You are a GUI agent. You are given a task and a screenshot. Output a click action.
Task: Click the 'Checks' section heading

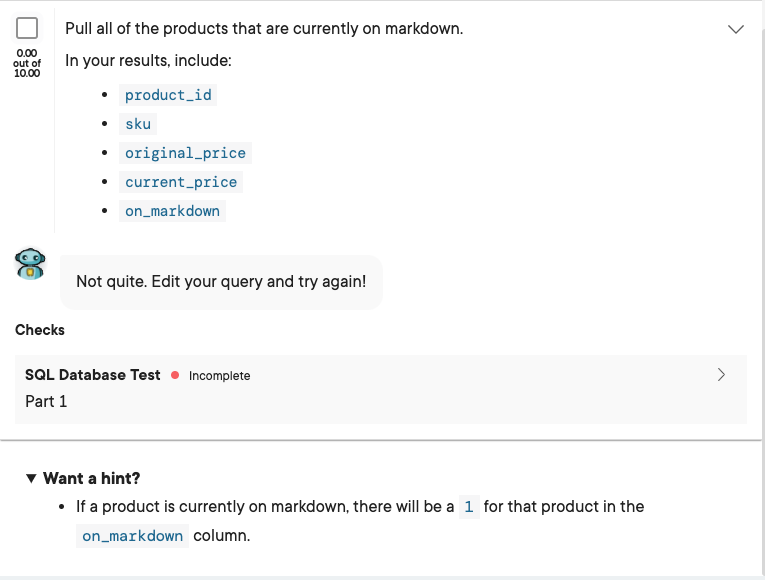(40, 330)
